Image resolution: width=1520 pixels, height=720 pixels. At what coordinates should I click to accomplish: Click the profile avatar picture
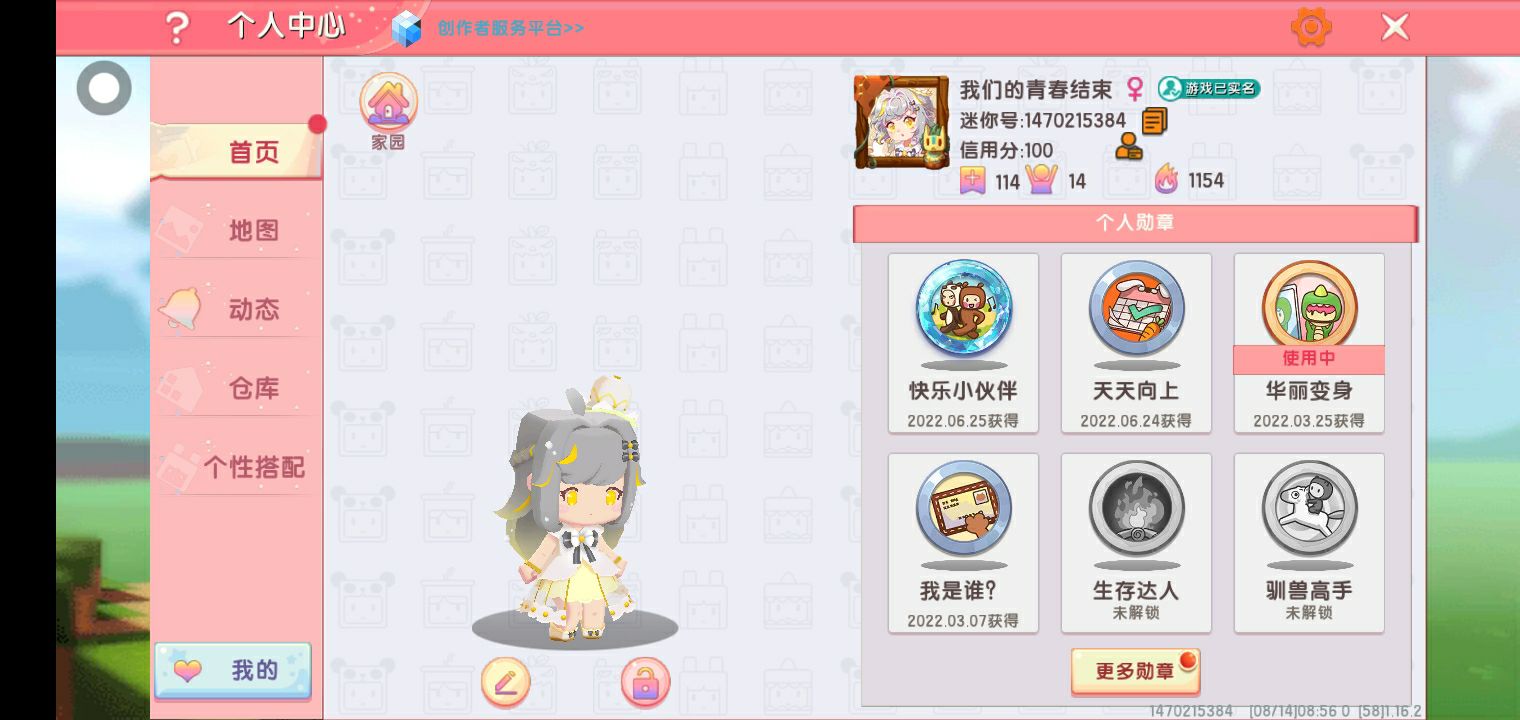[x=901, y=121]
